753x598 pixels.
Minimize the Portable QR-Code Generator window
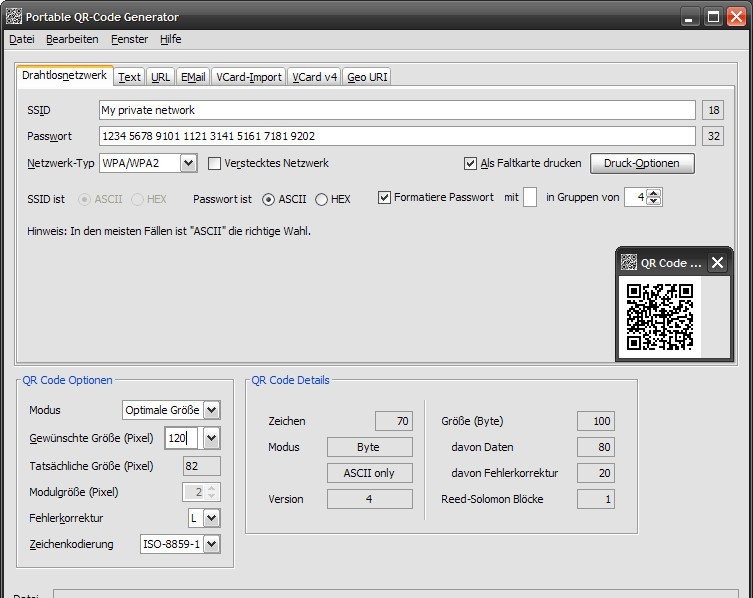click(x=690, y=17)
